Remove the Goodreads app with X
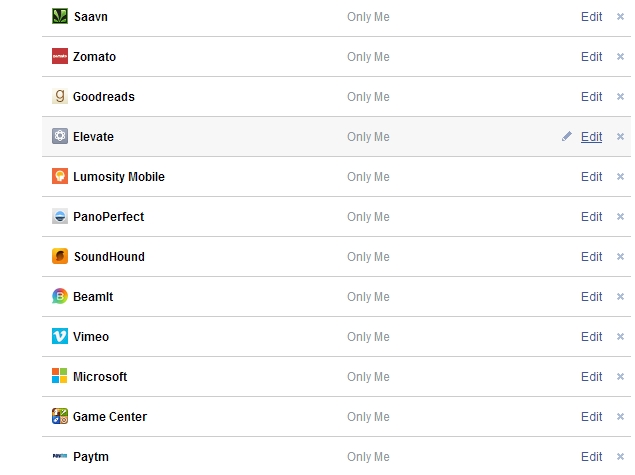Screen dimensions: 635x475 click(x=620, y=97)
